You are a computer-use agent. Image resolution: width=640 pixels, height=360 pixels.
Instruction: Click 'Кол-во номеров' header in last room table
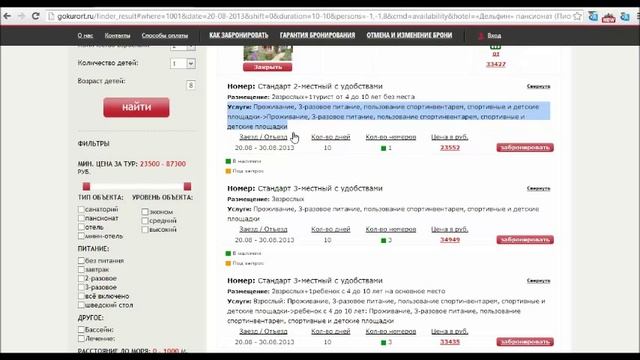coord(391,331)
